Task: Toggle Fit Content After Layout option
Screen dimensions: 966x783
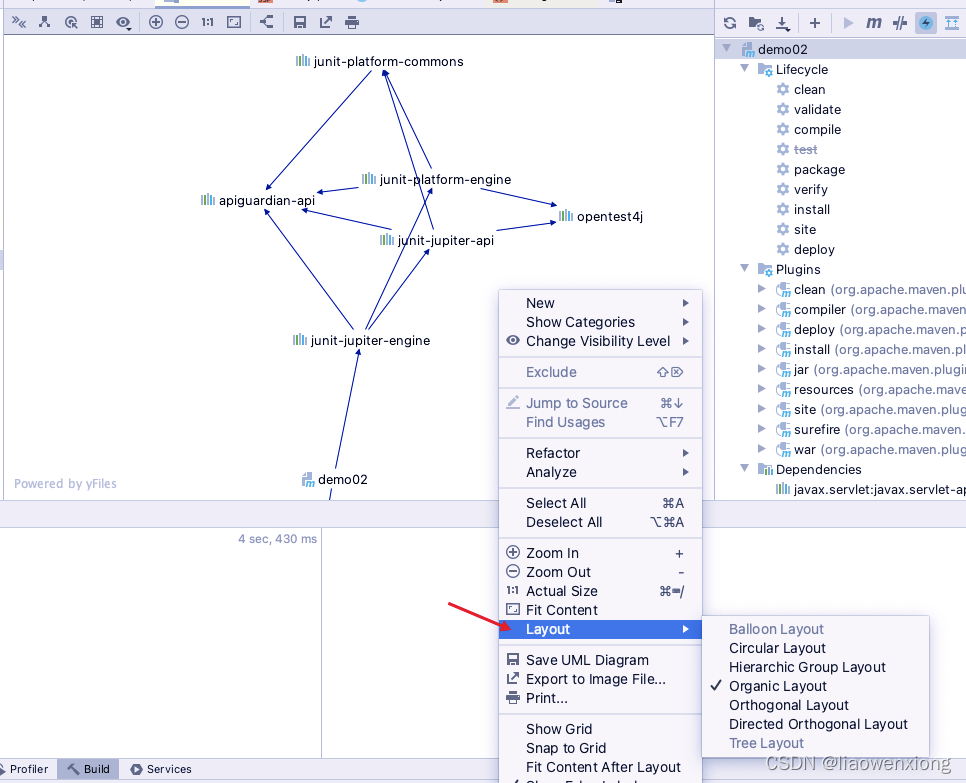Action: [x=601, y=767]
